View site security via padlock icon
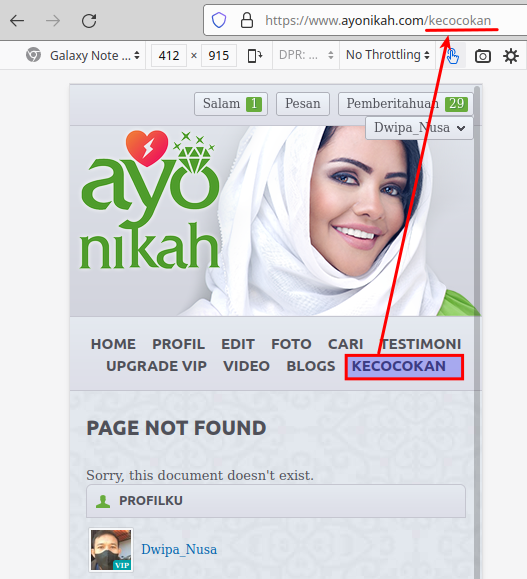 coord(247,20)
